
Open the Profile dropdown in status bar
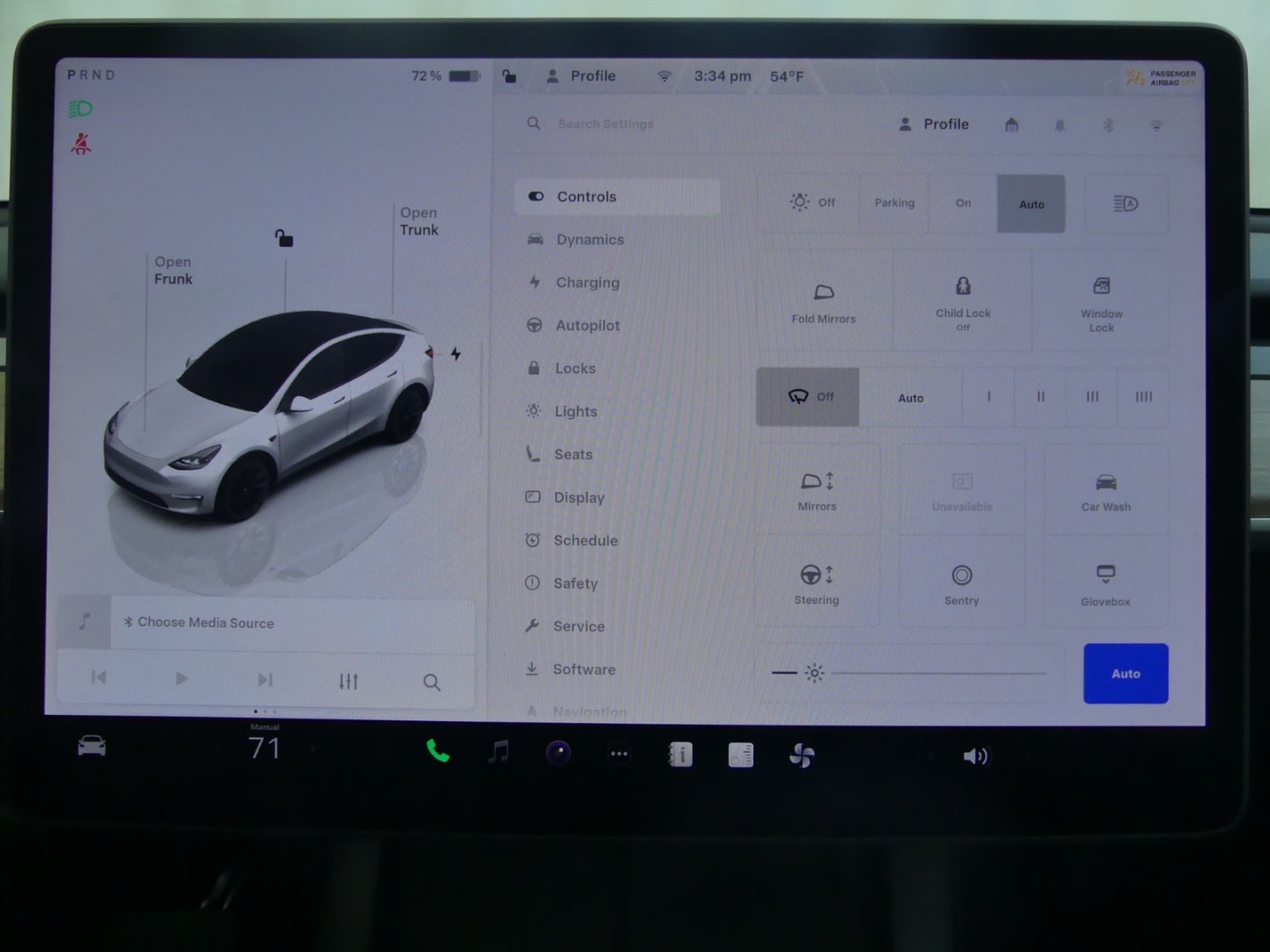coord(582,77)
